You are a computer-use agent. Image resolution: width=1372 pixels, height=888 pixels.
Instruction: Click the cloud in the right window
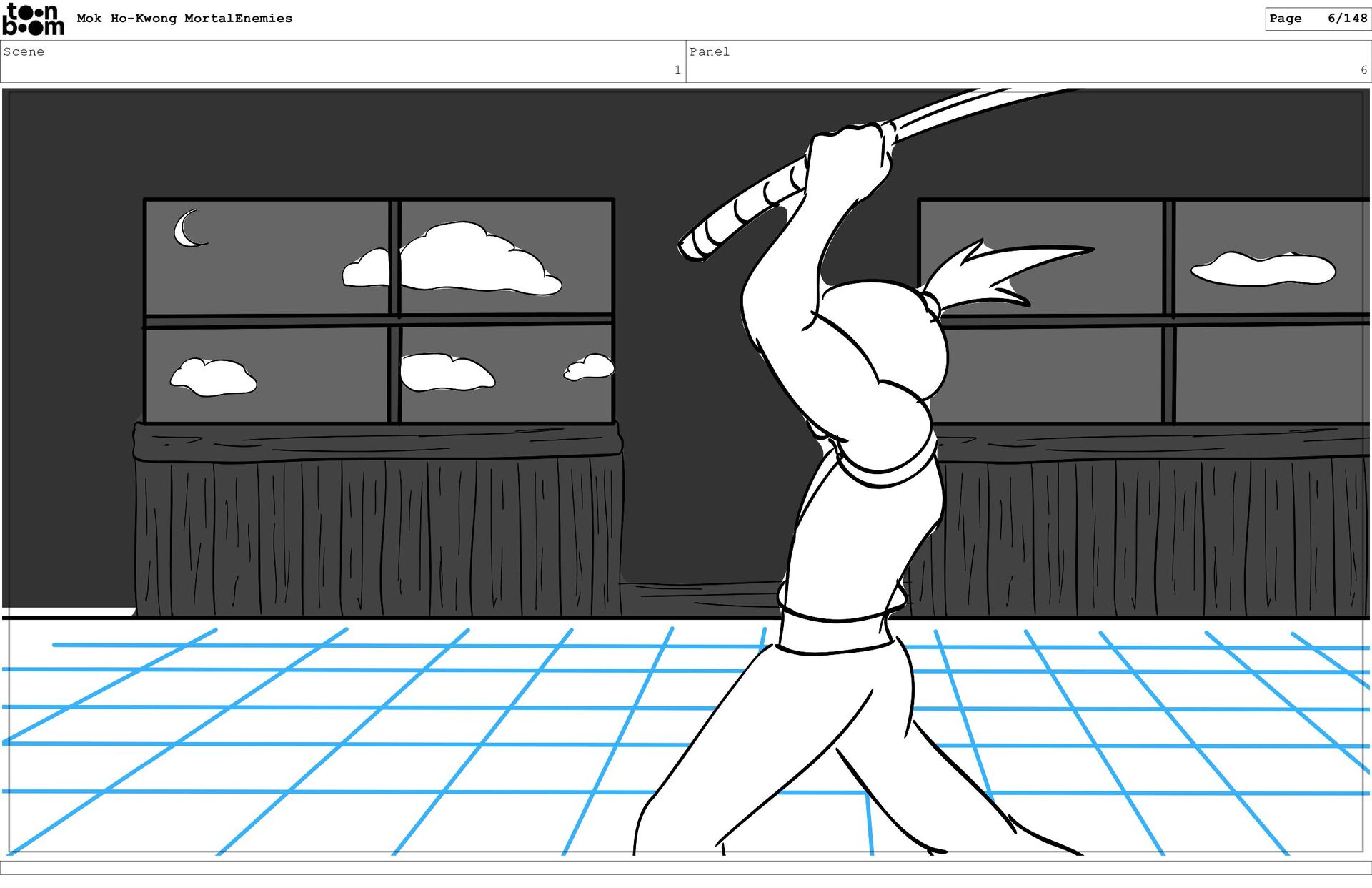point(1263,270)
